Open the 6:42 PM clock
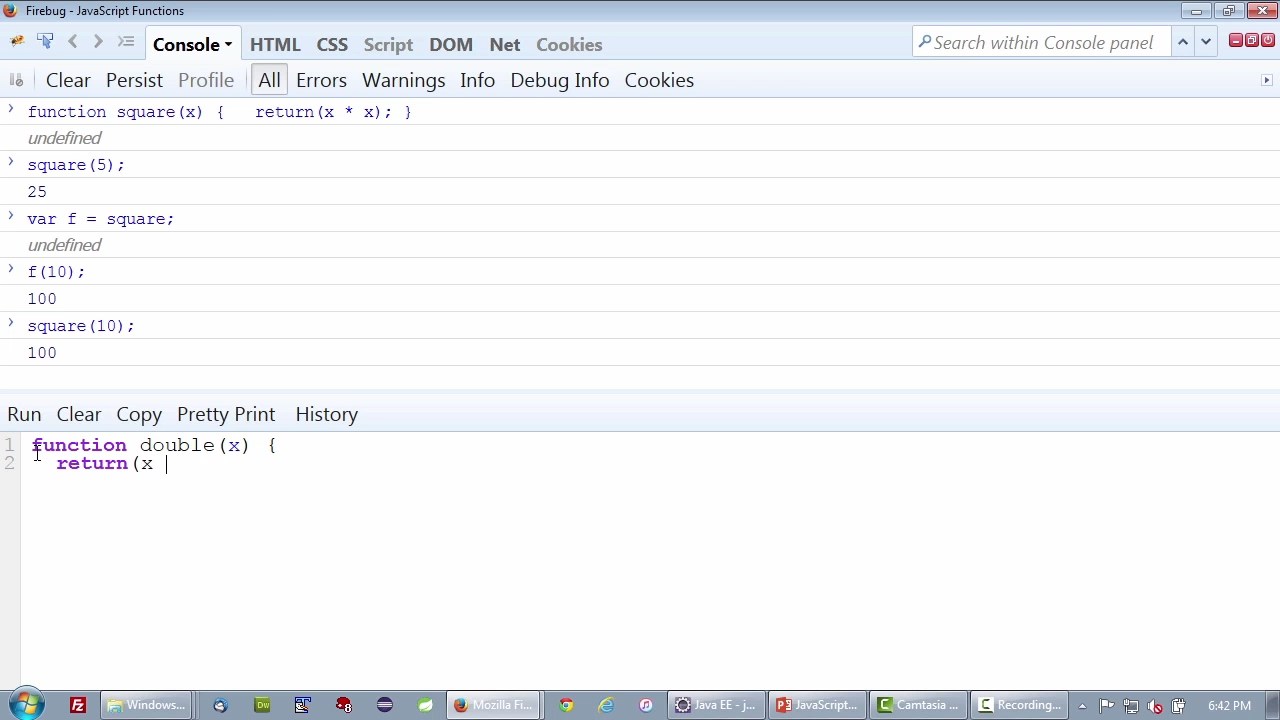The height and width of the screenshot is (720, 1280). (1229, 706)
